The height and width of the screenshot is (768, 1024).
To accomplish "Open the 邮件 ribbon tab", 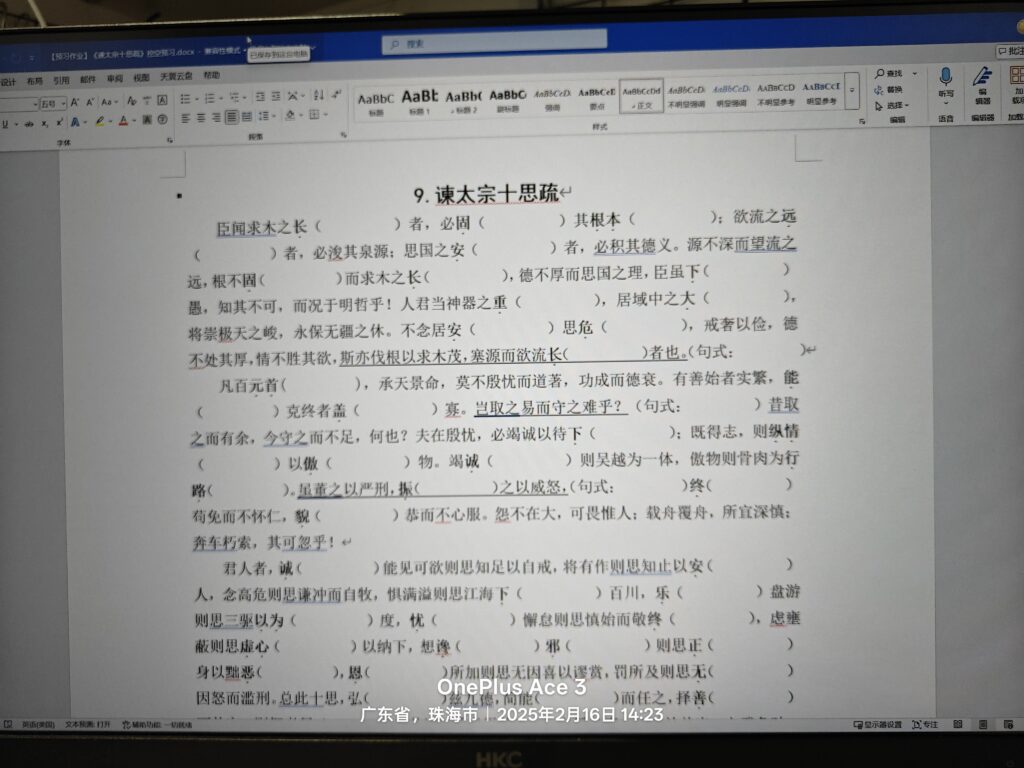I will 88,80.
